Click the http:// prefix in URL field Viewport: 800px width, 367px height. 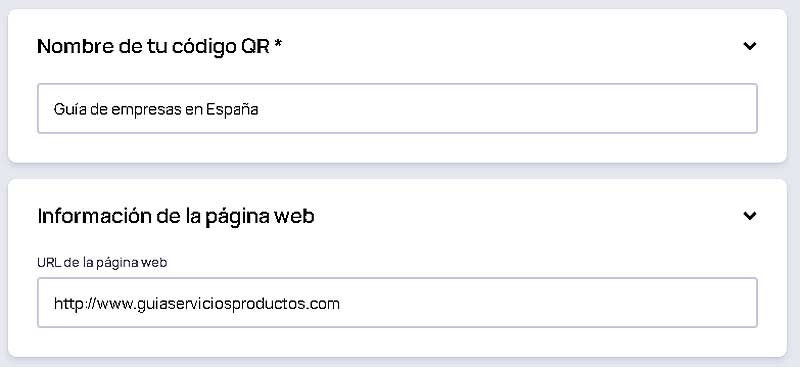click(x=74, y=304)
